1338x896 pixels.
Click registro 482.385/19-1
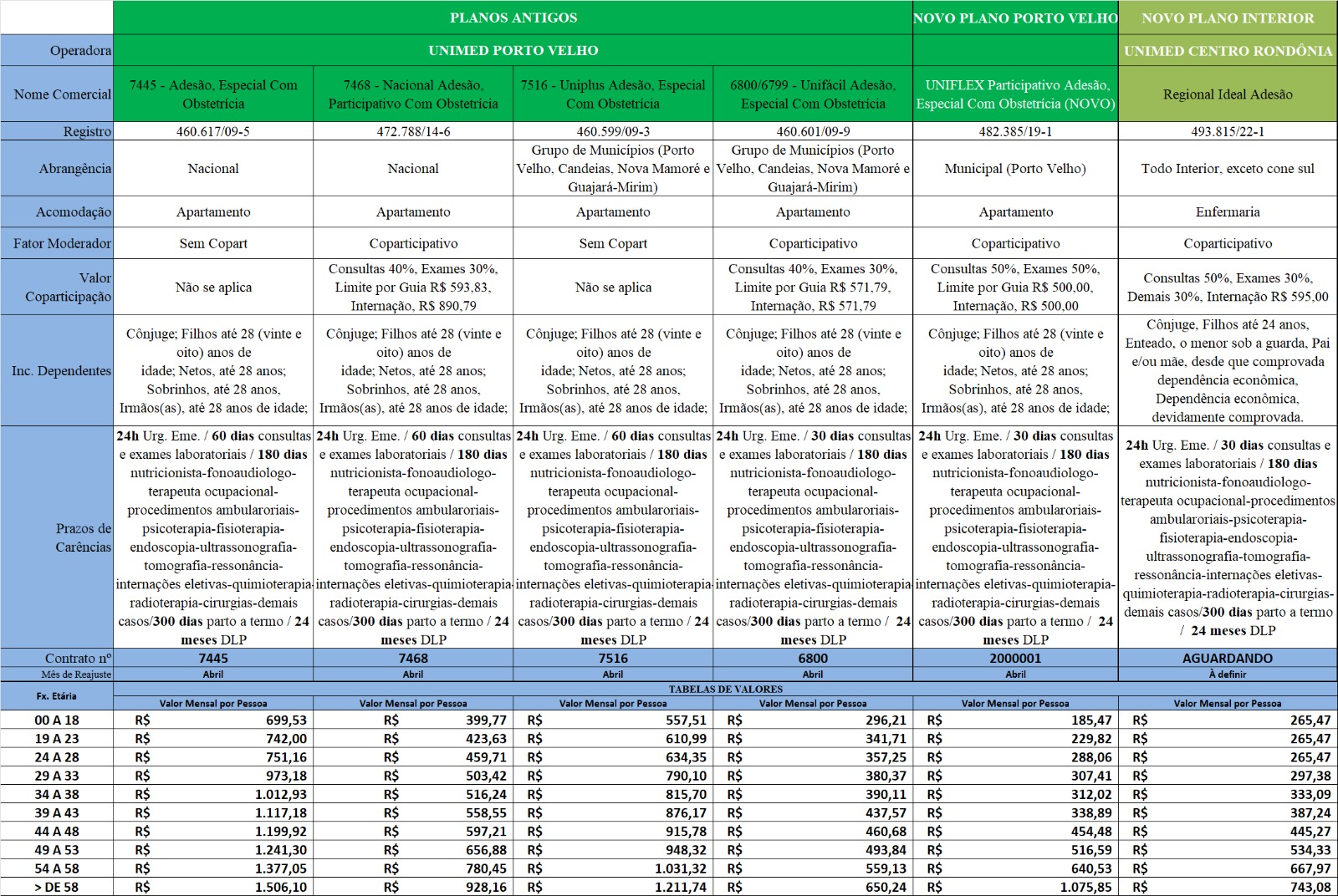coord(1015,131)
